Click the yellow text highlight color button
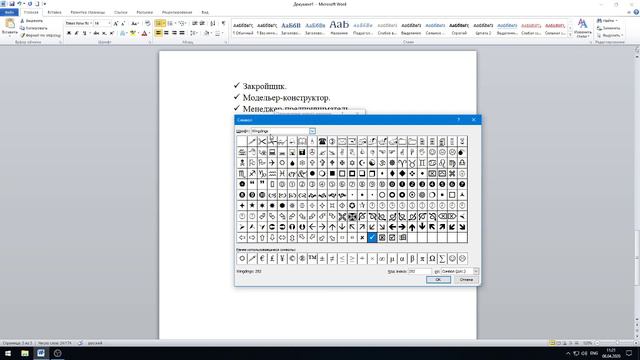The height and width of the screenshot is (360, 640). coord(133,33)
